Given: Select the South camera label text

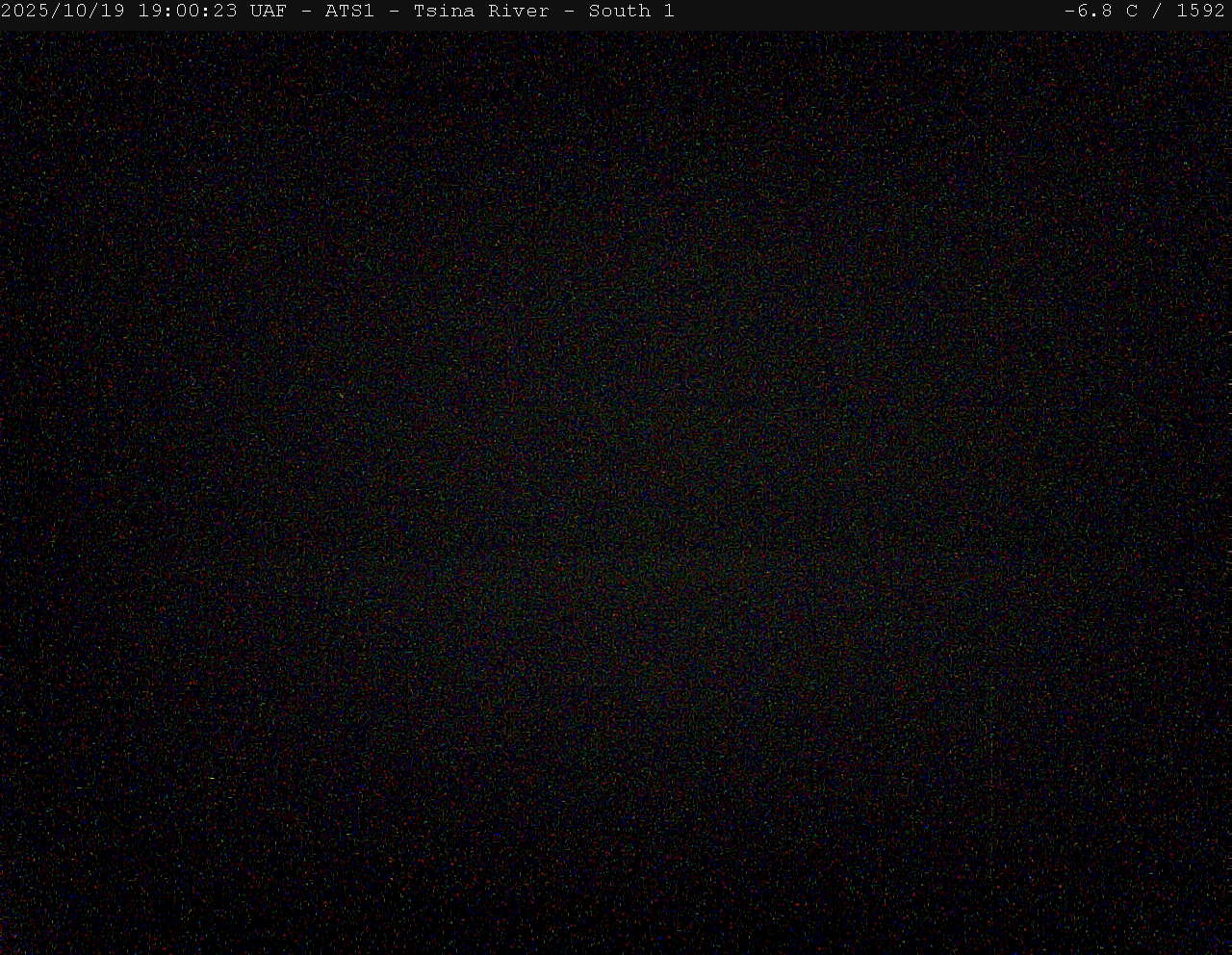Looking at the screenshot, I should 619,12.
